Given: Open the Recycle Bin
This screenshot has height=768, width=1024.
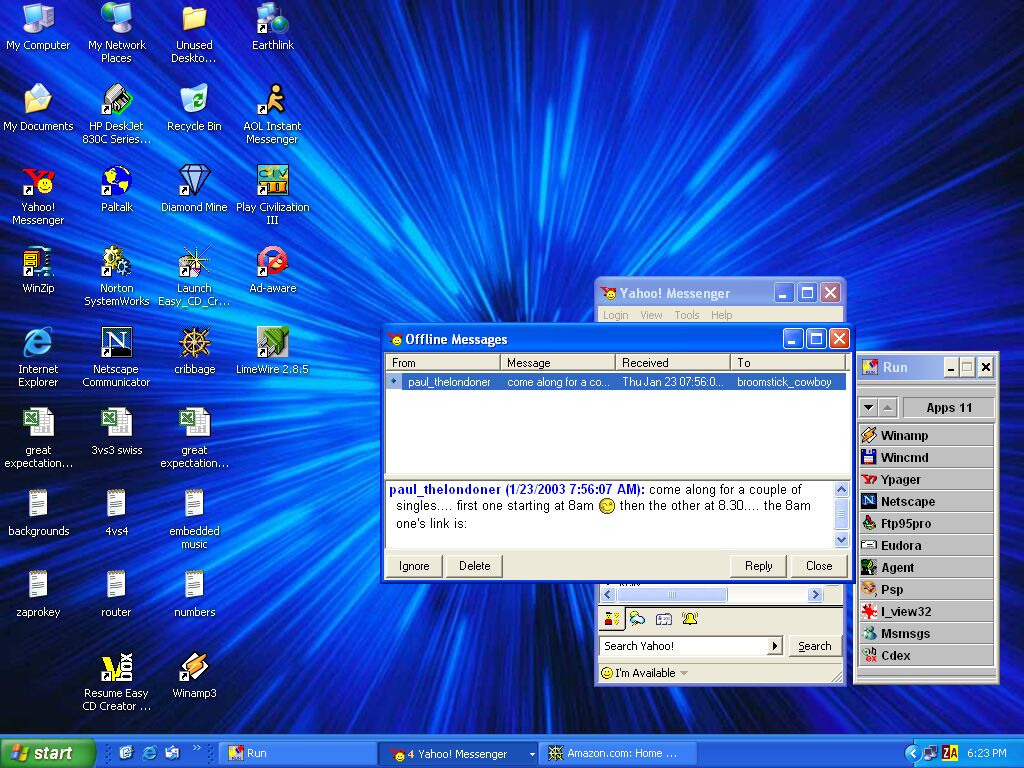Looking at the screenshot, I should click(x=194, y=108).
